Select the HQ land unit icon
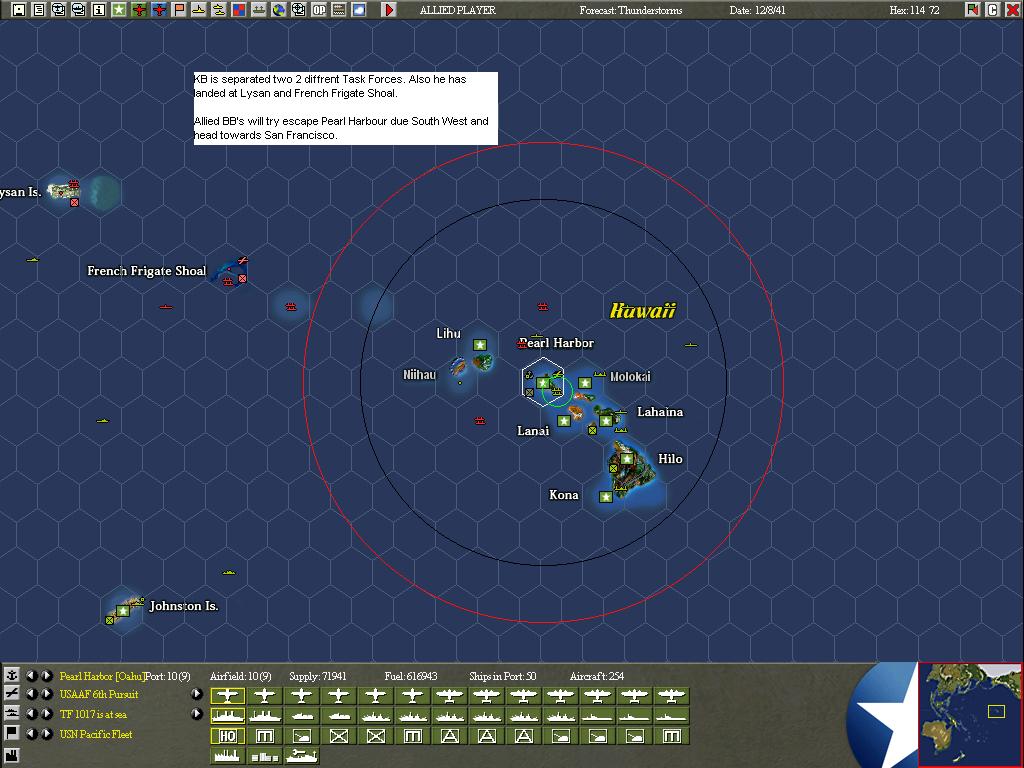 pos(227,736)
